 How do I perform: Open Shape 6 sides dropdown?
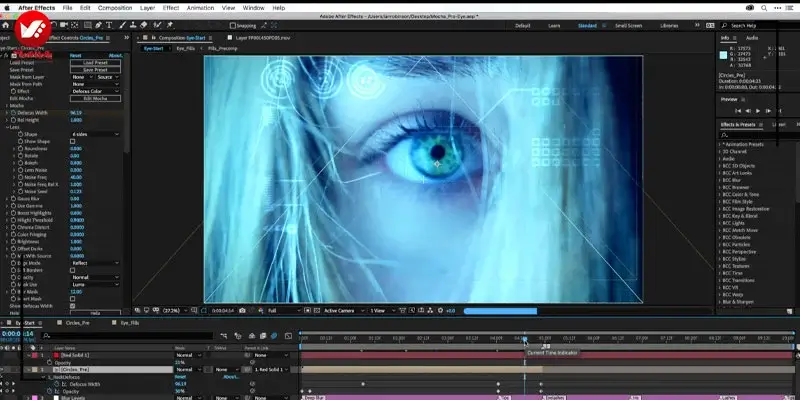(x=95, y=134)
